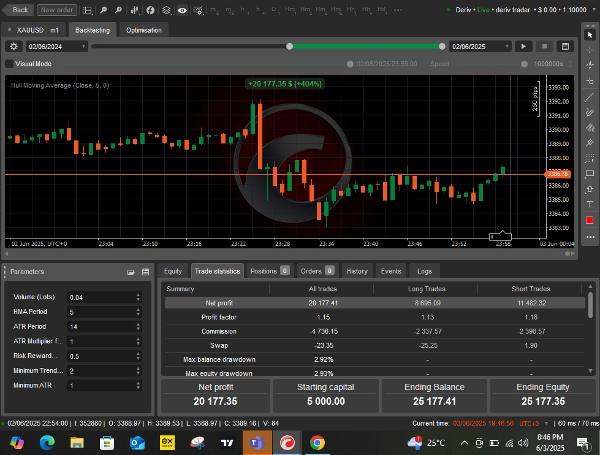The width and height of the screenshot is (600, 455).
Task: Open the red drawing color swatch
Action: [x=590, y=220]
